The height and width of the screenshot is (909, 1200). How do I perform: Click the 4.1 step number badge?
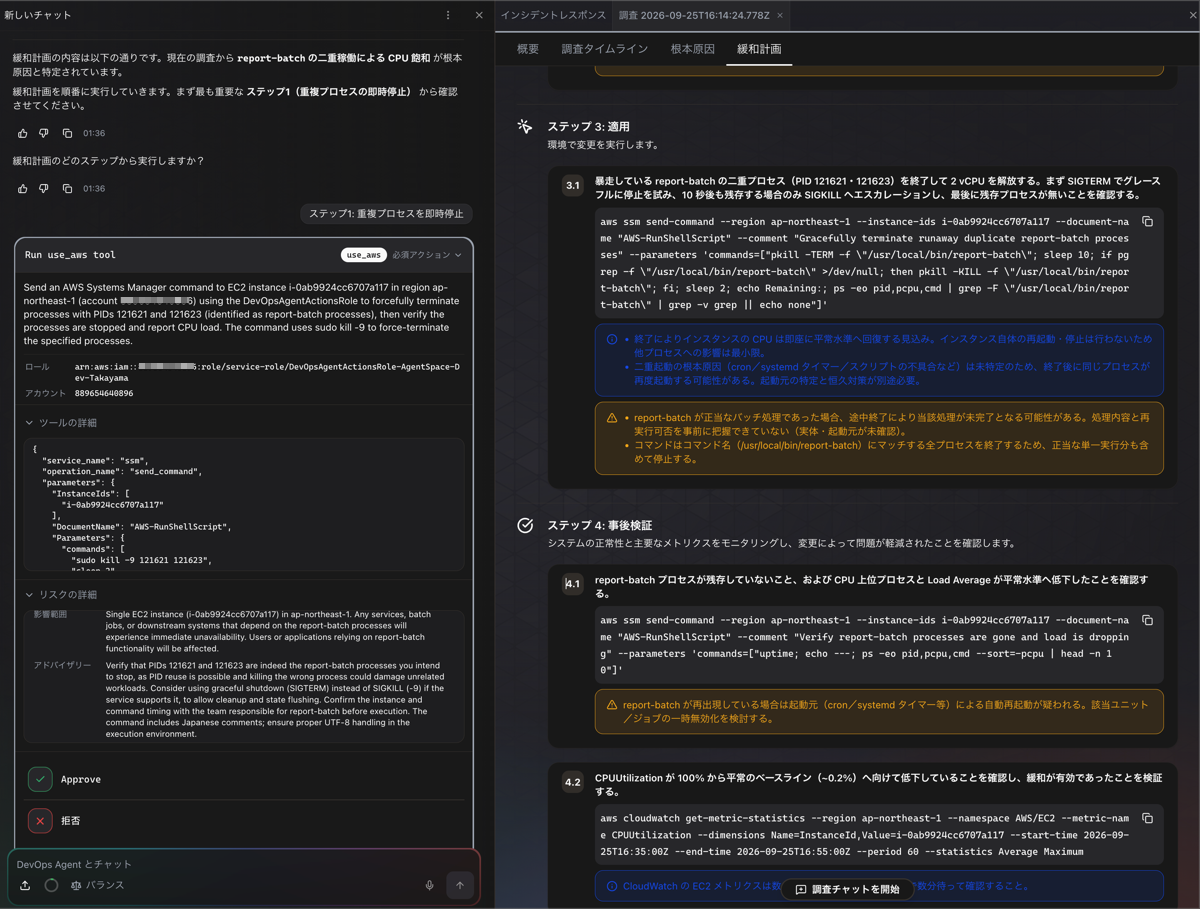pos(572,584)
